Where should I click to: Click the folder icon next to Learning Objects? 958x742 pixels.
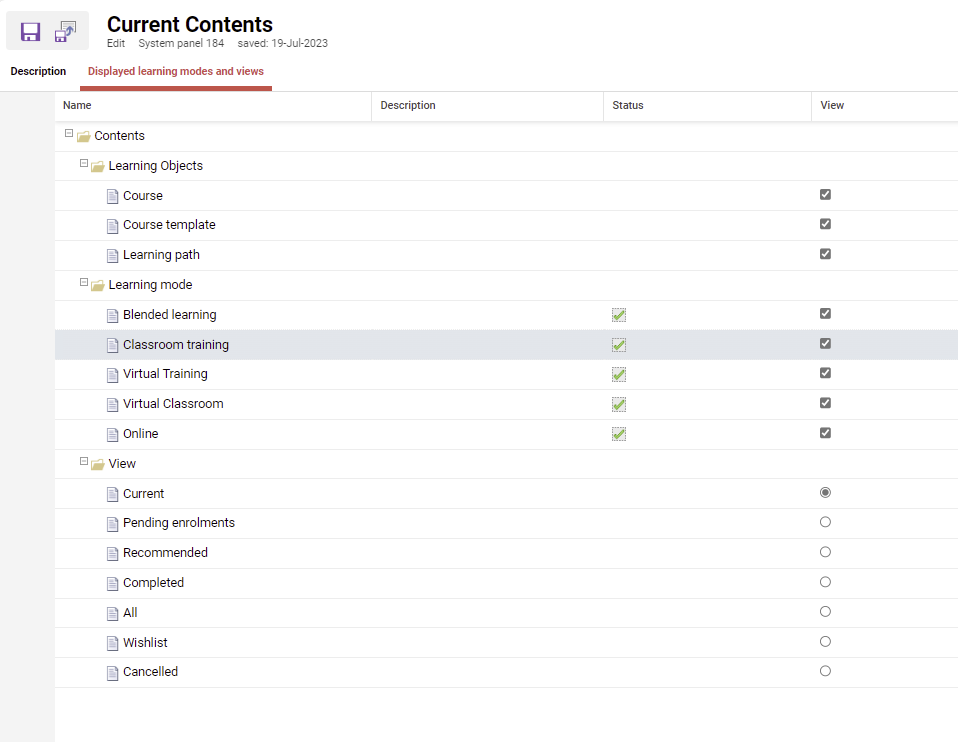point(98,166)
